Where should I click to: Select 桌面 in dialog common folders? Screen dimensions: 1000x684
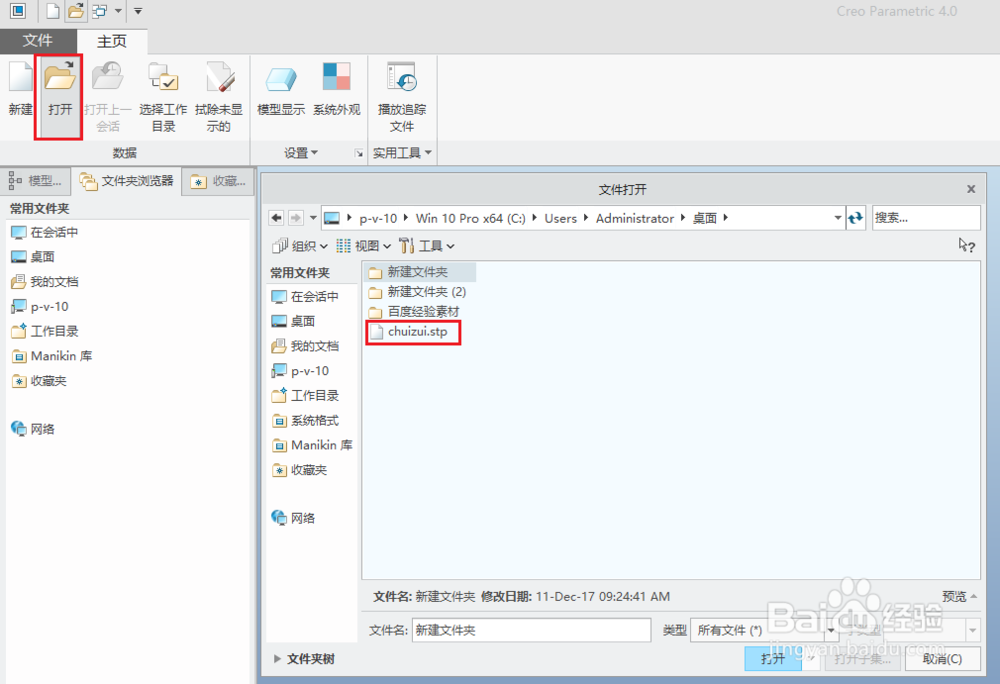point(293,321)
